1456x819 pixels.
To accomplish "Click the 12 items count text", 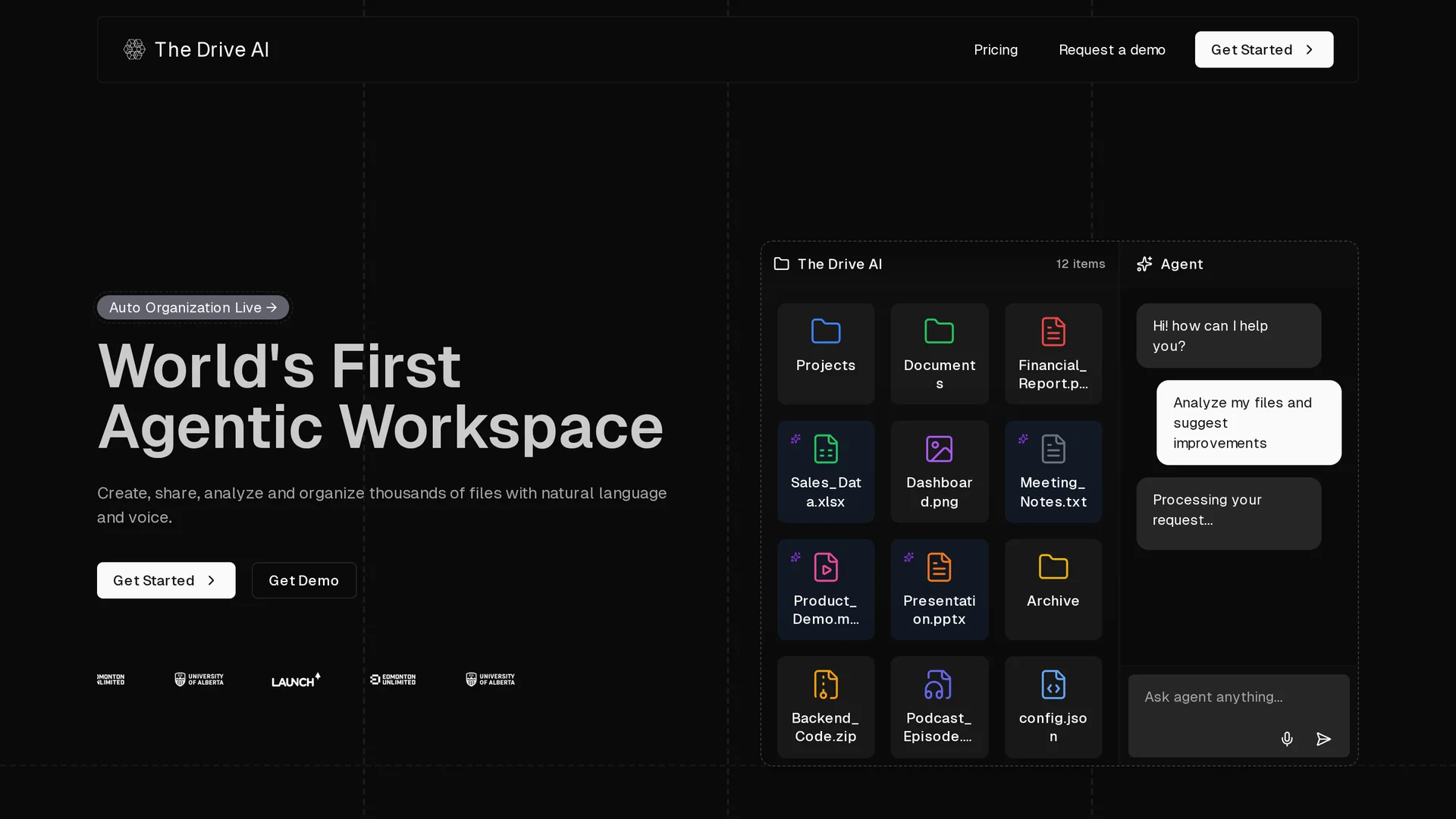I will tap(1081, 264).
